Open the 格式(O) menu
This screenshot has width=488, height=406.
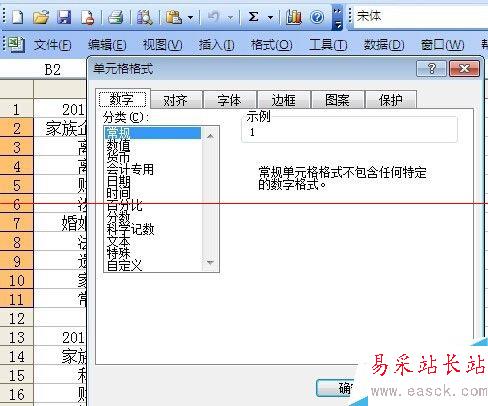[271, 45]
